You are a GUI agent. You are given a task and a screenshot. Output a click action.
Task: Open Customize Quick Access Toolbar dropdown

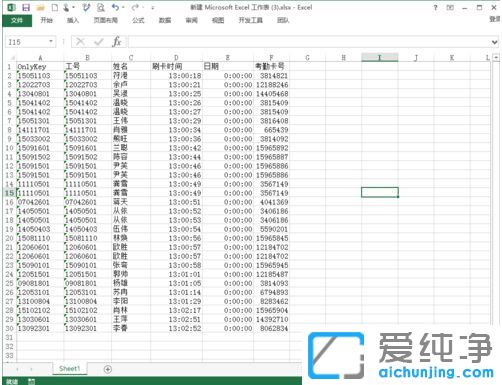pos(153,7)
